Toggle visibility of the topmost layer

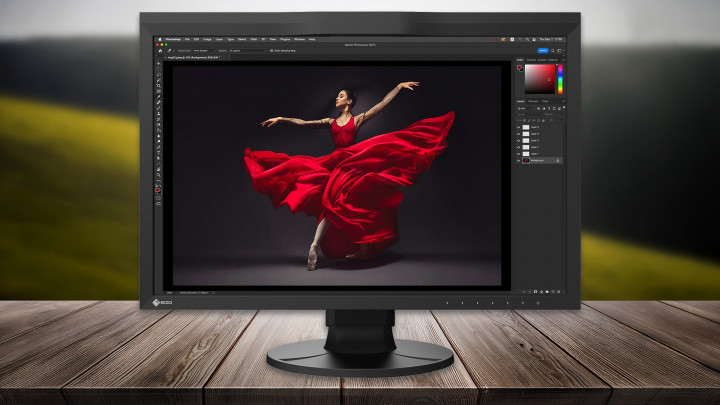518,127
